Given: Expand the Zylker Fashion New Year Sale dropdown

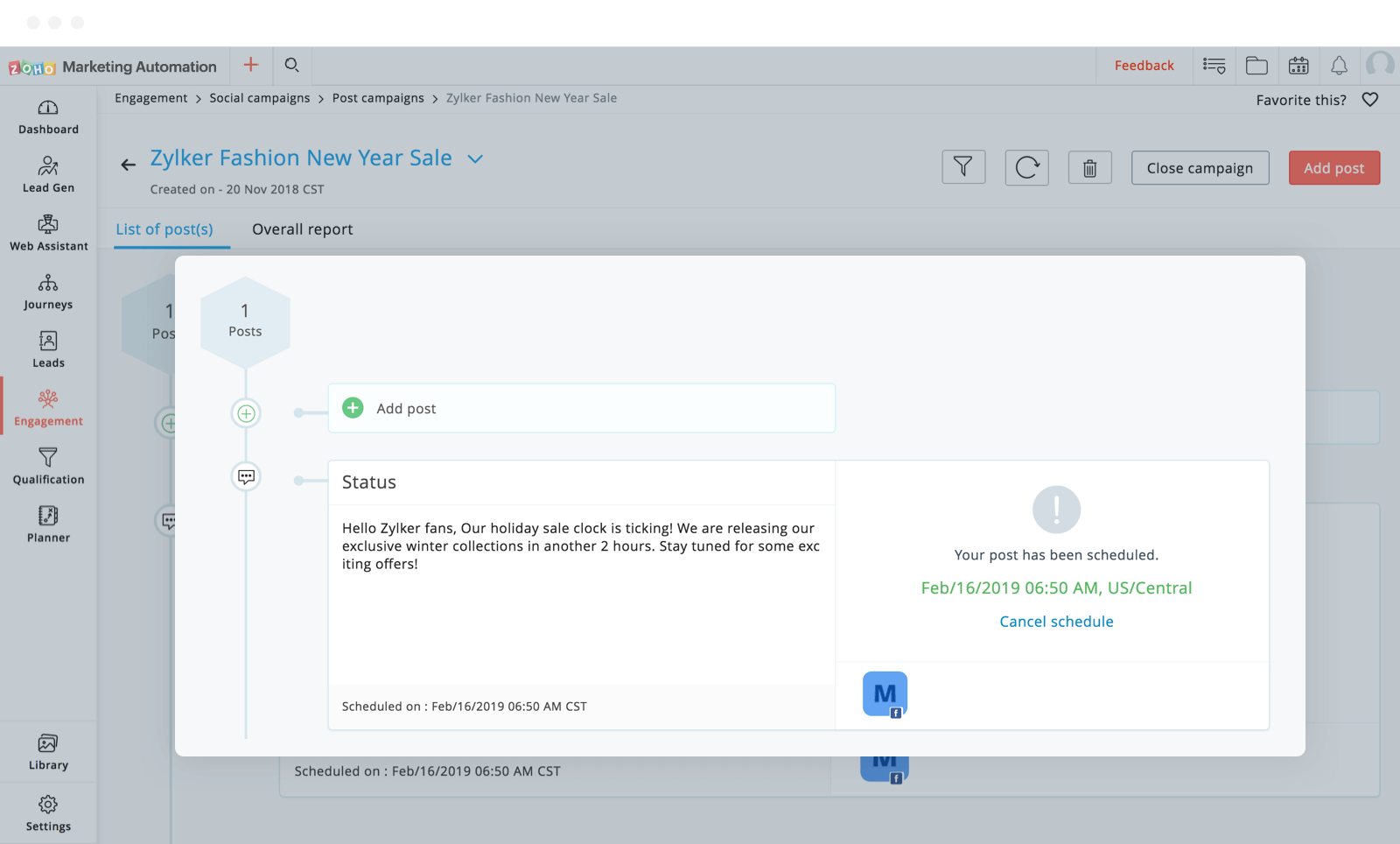Looking at the screenshot, I should pos(474,159).
